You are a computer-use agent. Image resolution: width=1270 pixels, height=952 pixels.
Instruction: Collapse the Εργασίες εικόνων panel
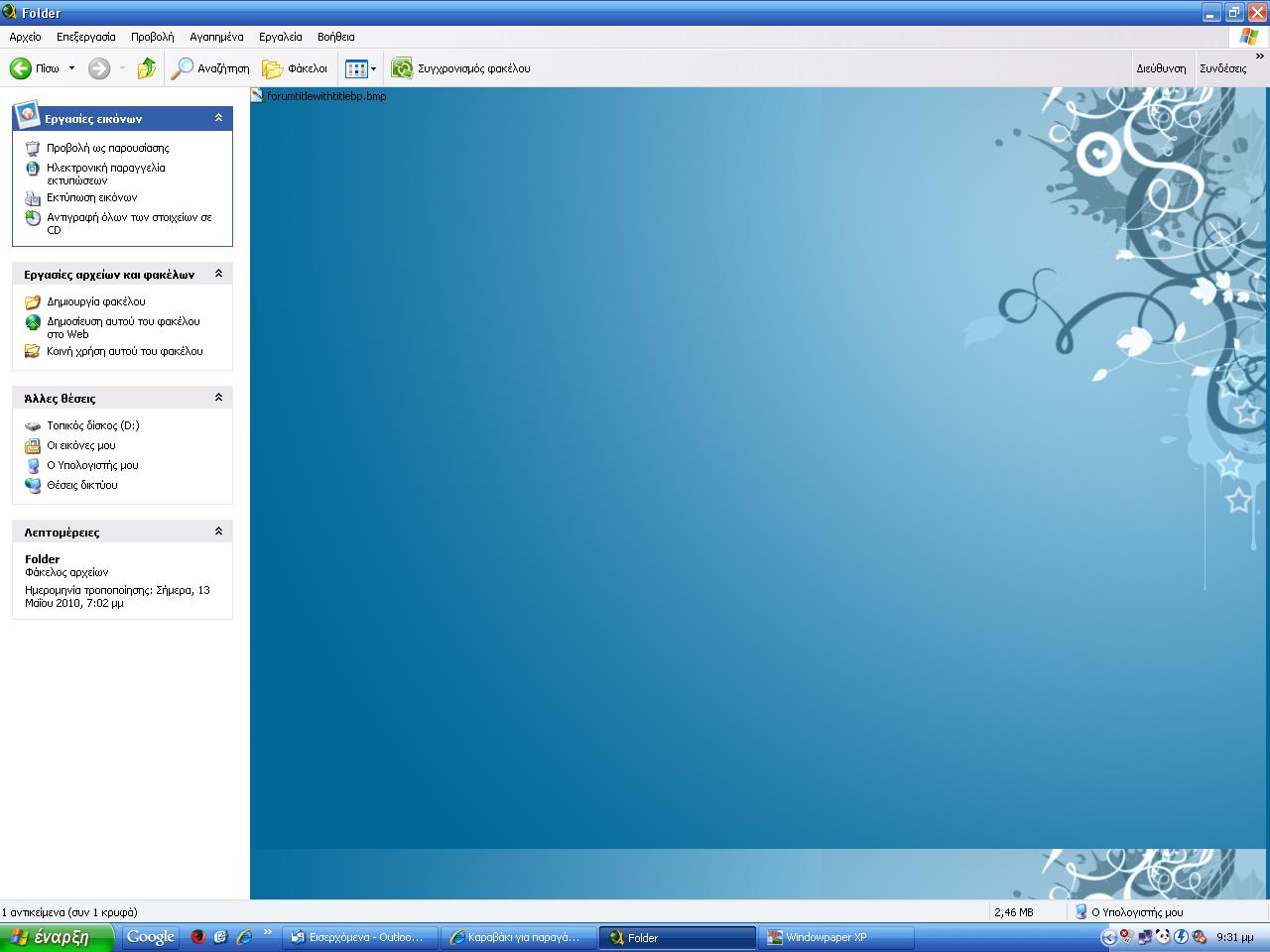pyautogui.click(x=218, y=118)
